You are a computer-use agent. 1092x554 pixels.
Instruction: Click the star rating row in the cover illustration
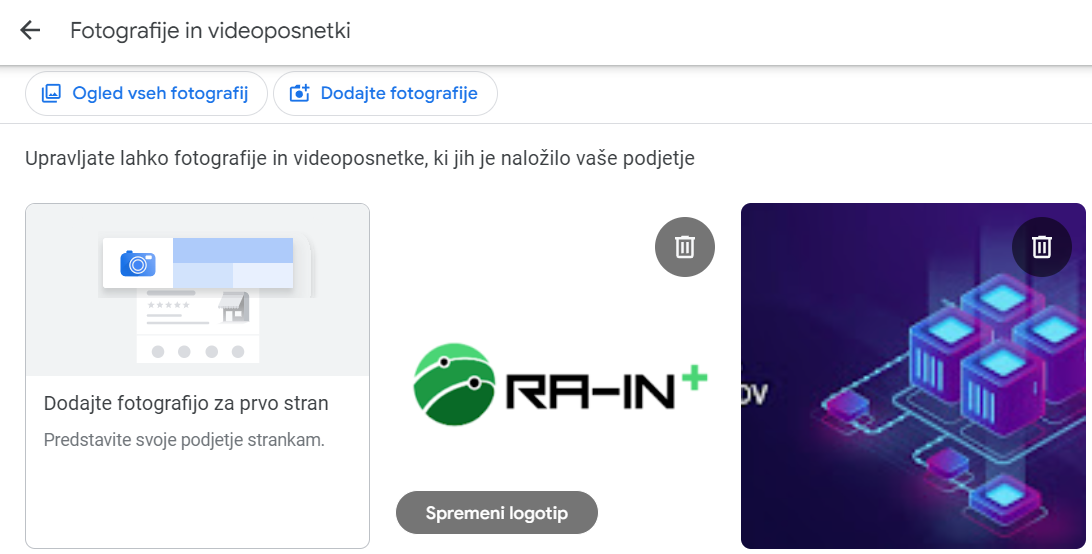point(168,304)
